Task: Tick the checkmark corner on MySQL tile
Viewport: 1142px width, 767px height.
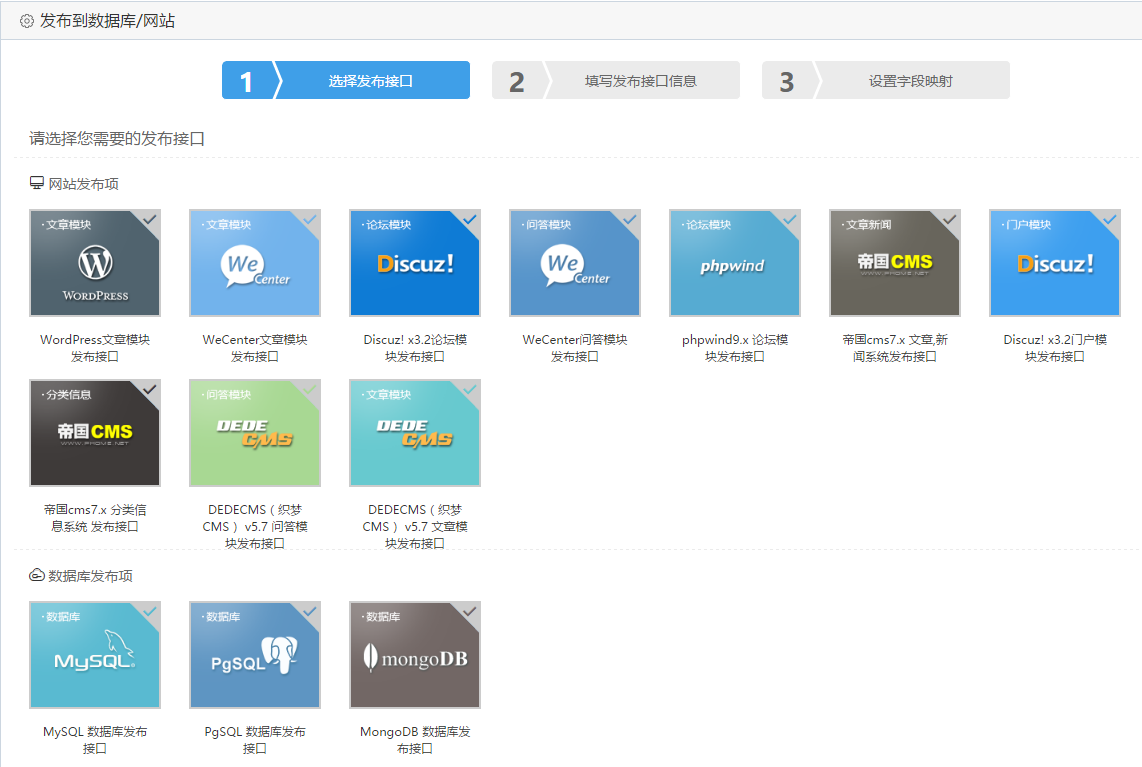Action: point(149,612)
